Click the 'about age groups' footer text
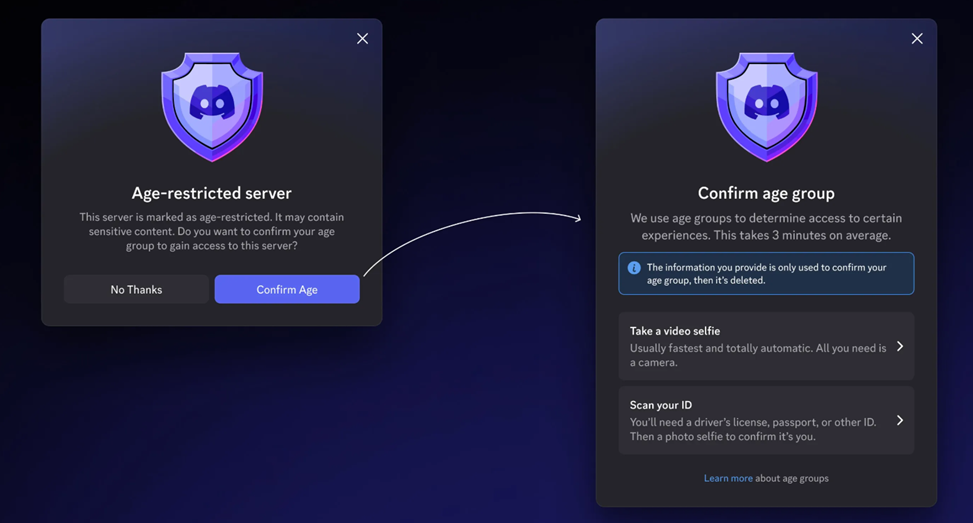The height and width of the screenshot is (523, 973). click(x=792, y=478)
